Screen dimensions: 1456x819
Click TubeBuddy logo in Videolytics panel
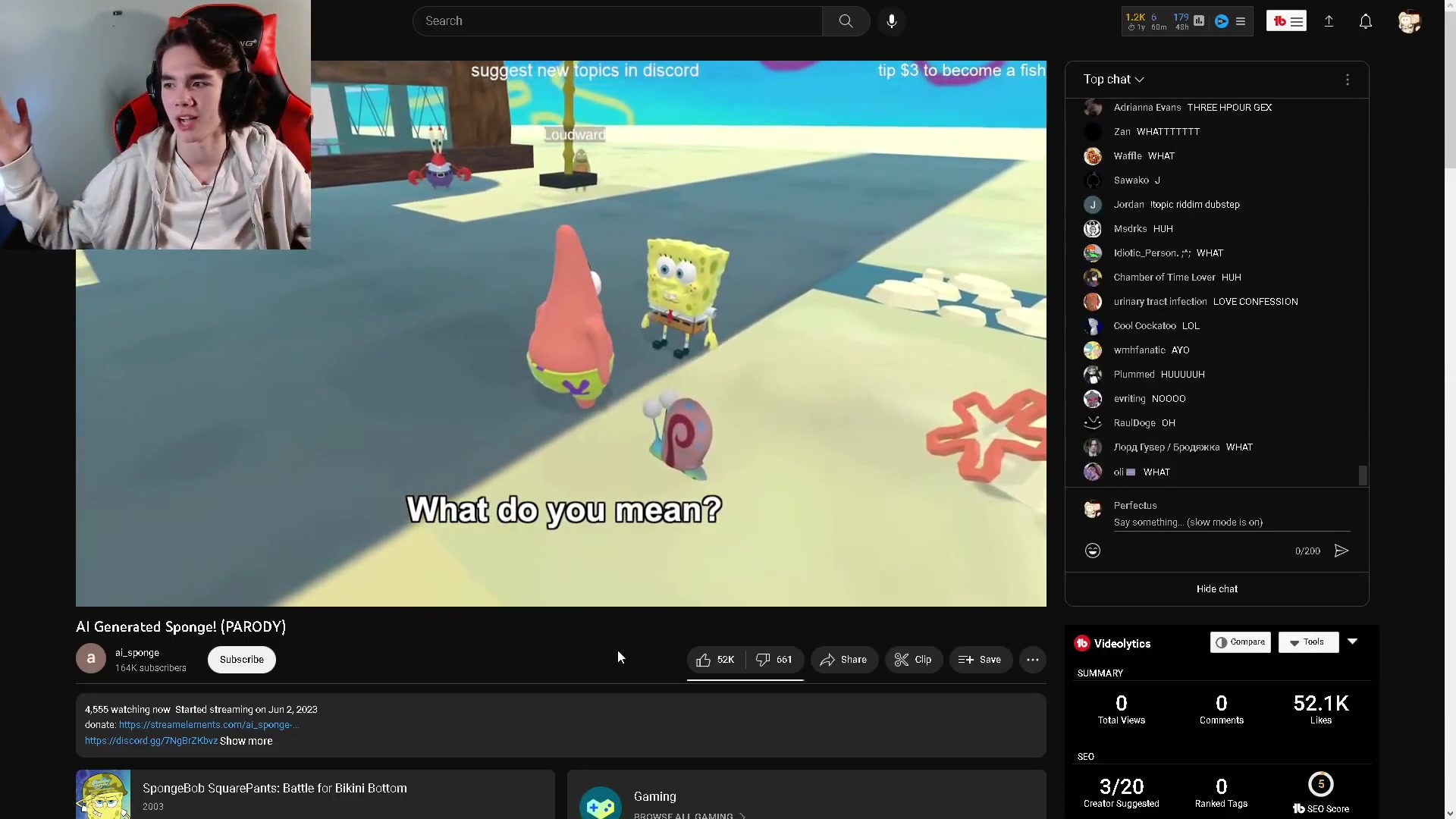coord(1082,643)
